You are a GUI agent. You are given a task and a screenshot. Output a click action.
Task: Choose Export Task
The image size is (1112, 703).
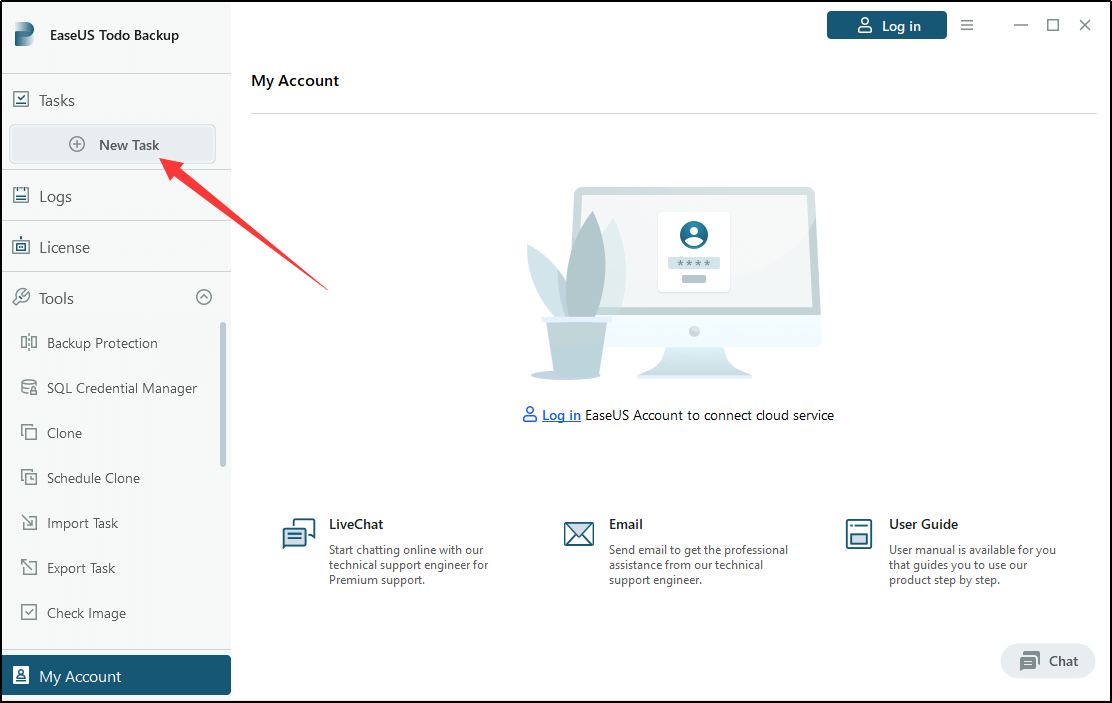coord(81,568)
